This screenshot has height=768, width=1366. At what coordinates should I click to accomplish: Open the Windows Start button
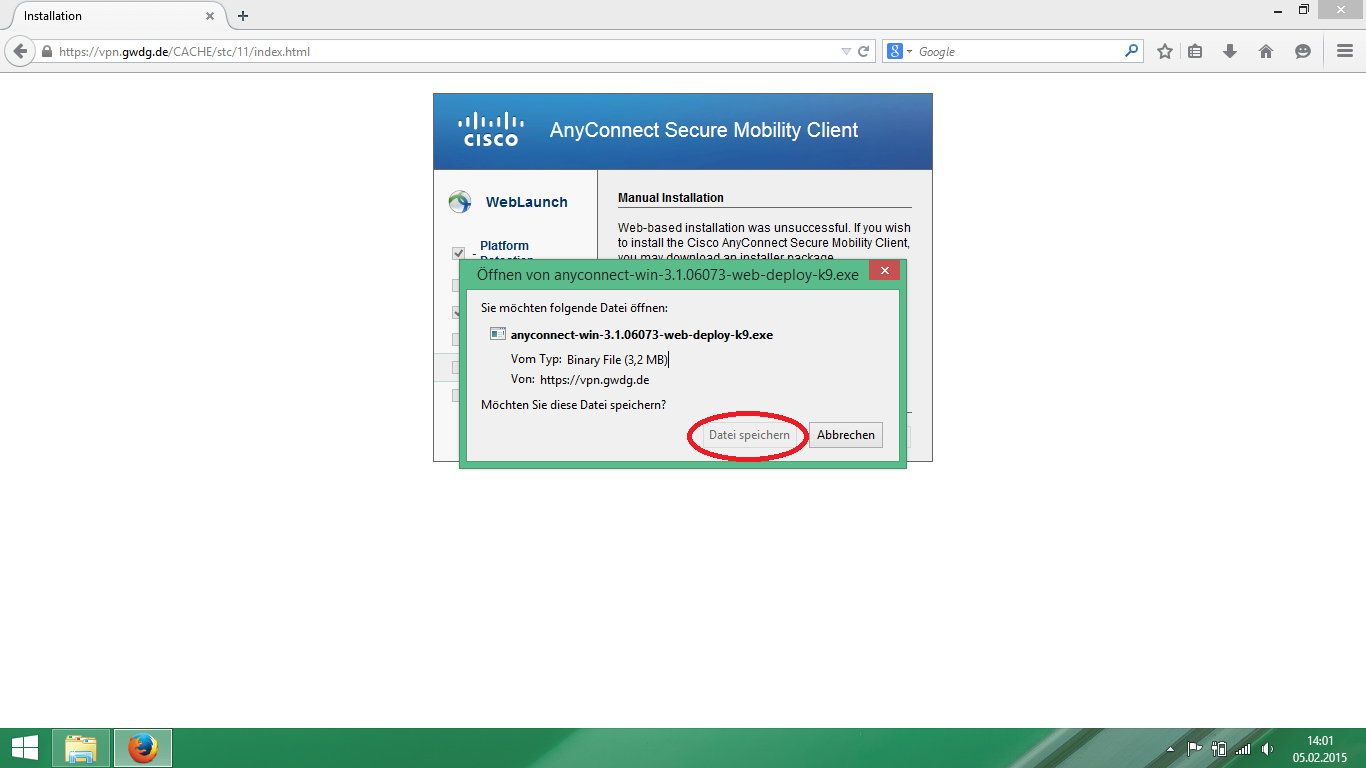coord(25,748)
